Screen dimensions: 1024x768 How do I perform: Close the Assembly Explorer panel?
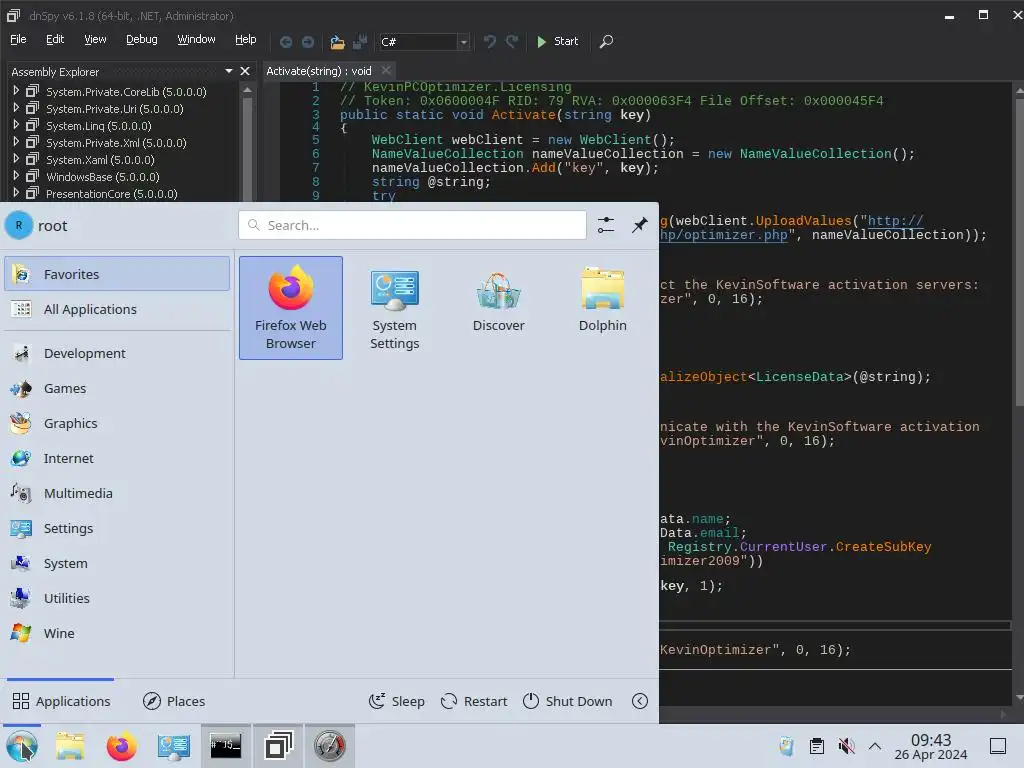pos(245,71)
